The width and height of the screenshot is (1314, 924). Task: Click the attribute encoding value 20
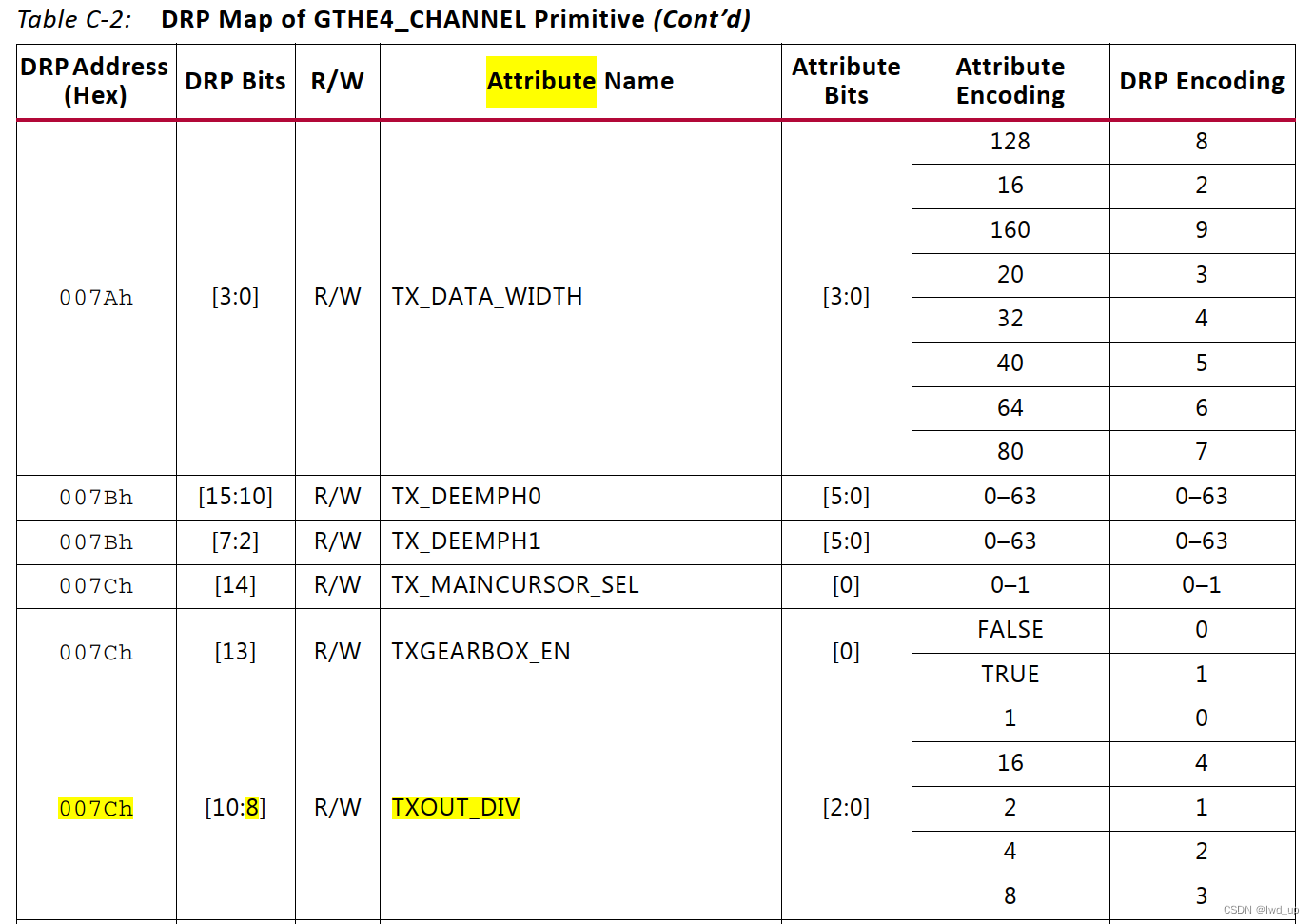(1010, 275)
